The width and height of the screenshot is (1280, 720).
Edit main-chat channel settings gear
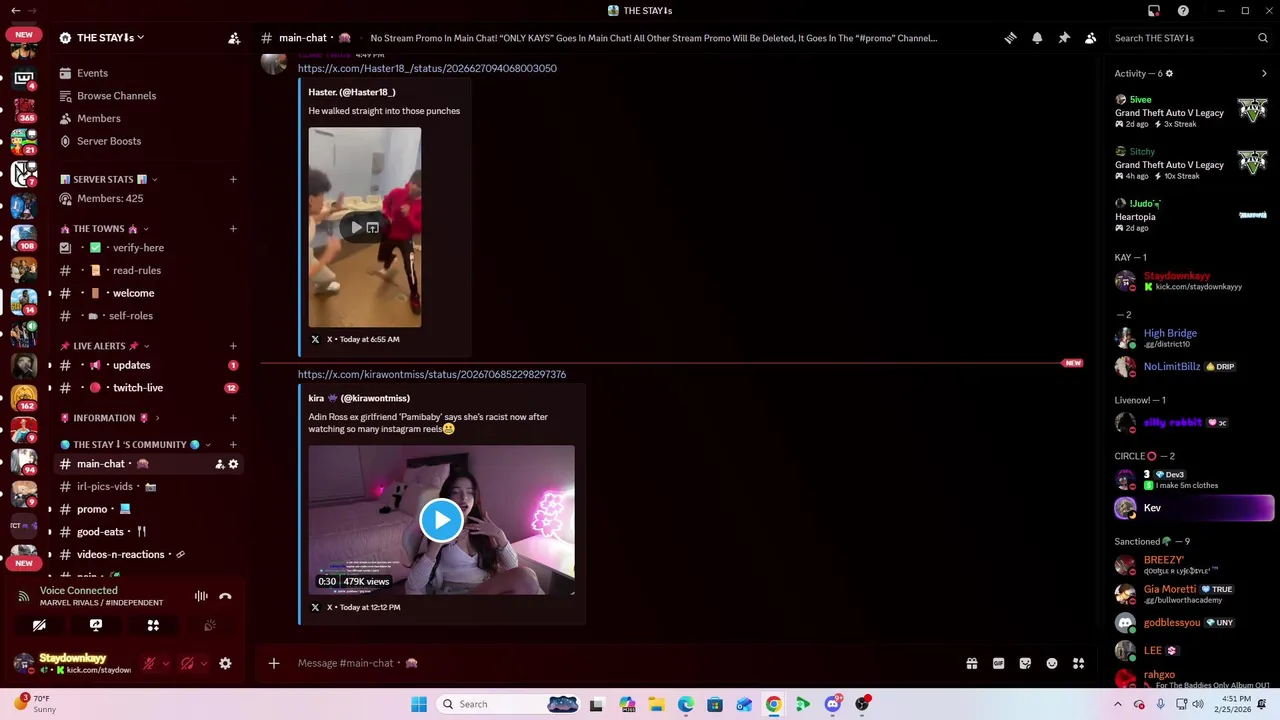point(233,464)
